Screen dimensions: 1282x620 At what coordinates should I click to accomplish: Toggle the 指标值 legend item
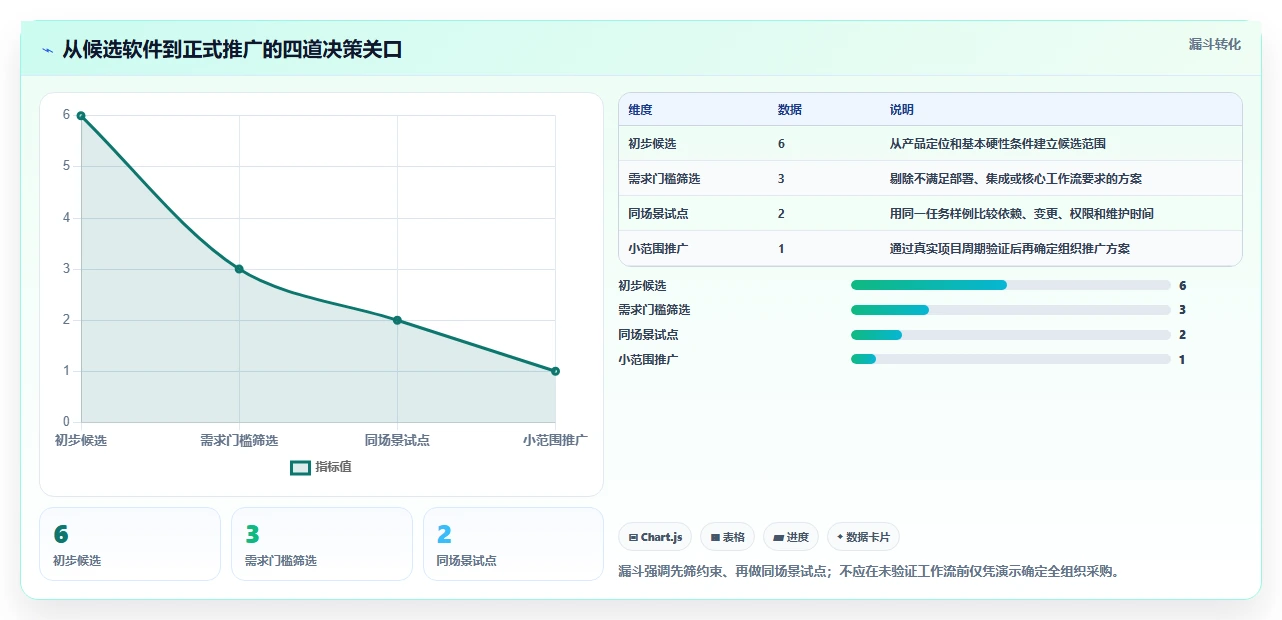pyautogui.click(x=321, y=467)
